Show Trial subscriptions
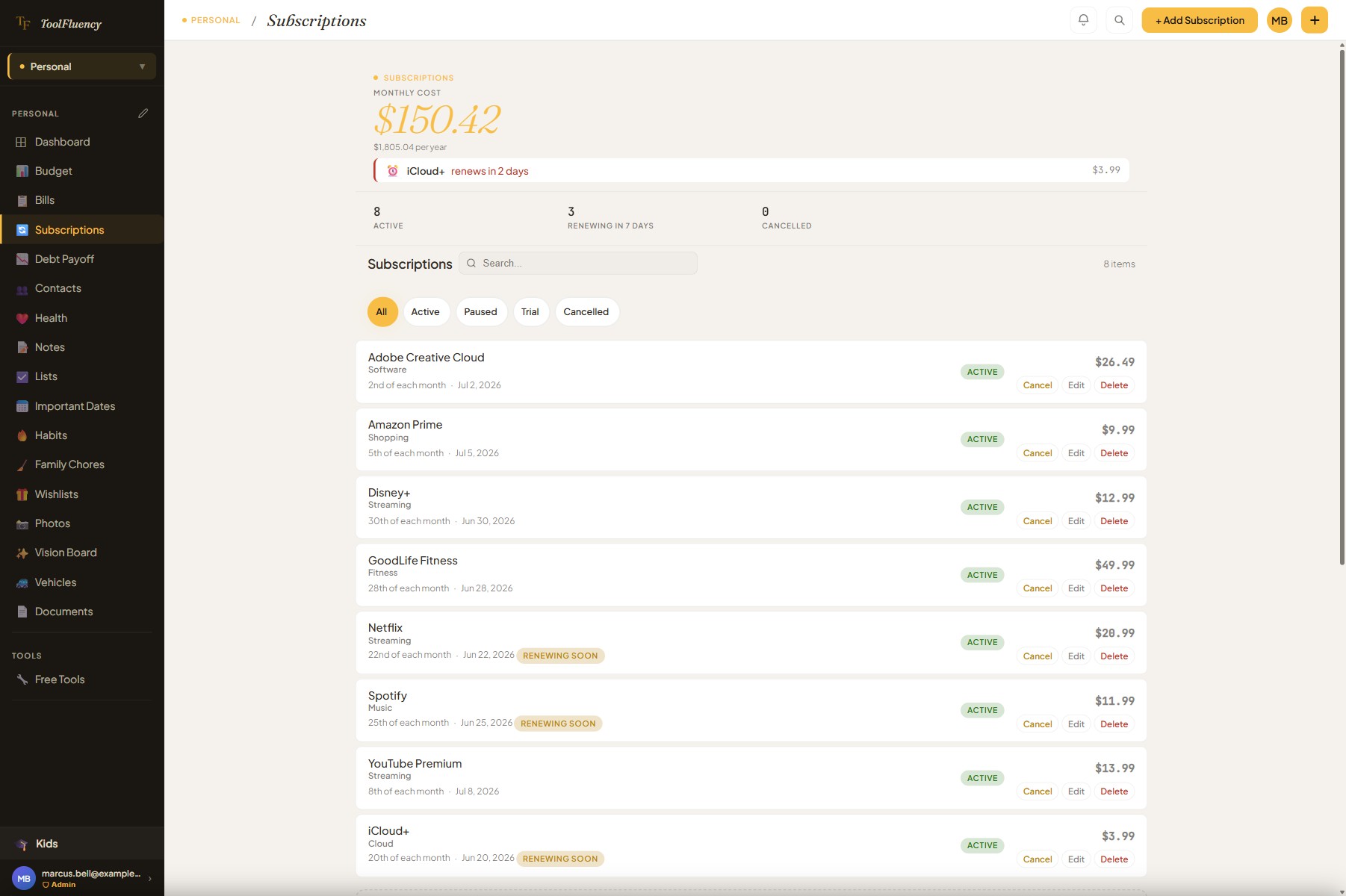The image size is (1346, 896). click(530, 312)
